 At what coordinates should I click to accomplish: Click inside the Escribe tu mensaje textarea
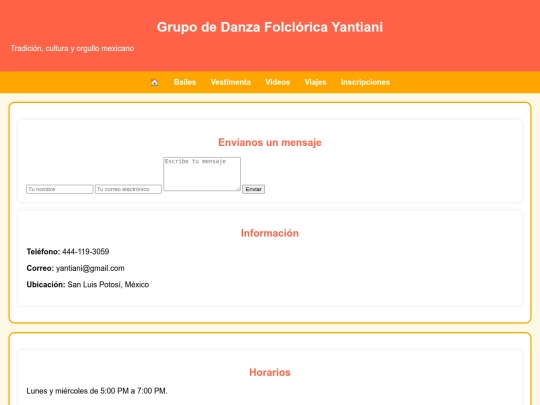click(202, 174)
